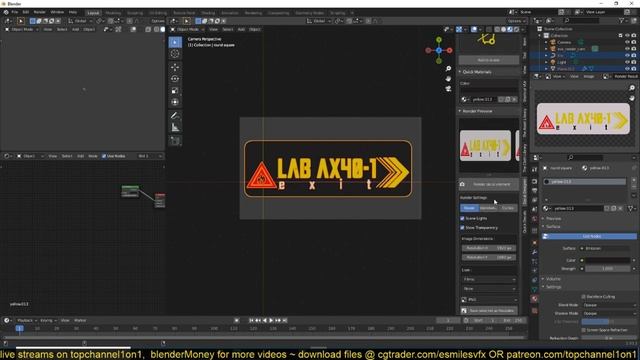The image size is (640, 360).
Task: Click the Playback menu in timeline
Action: point(27,320)
